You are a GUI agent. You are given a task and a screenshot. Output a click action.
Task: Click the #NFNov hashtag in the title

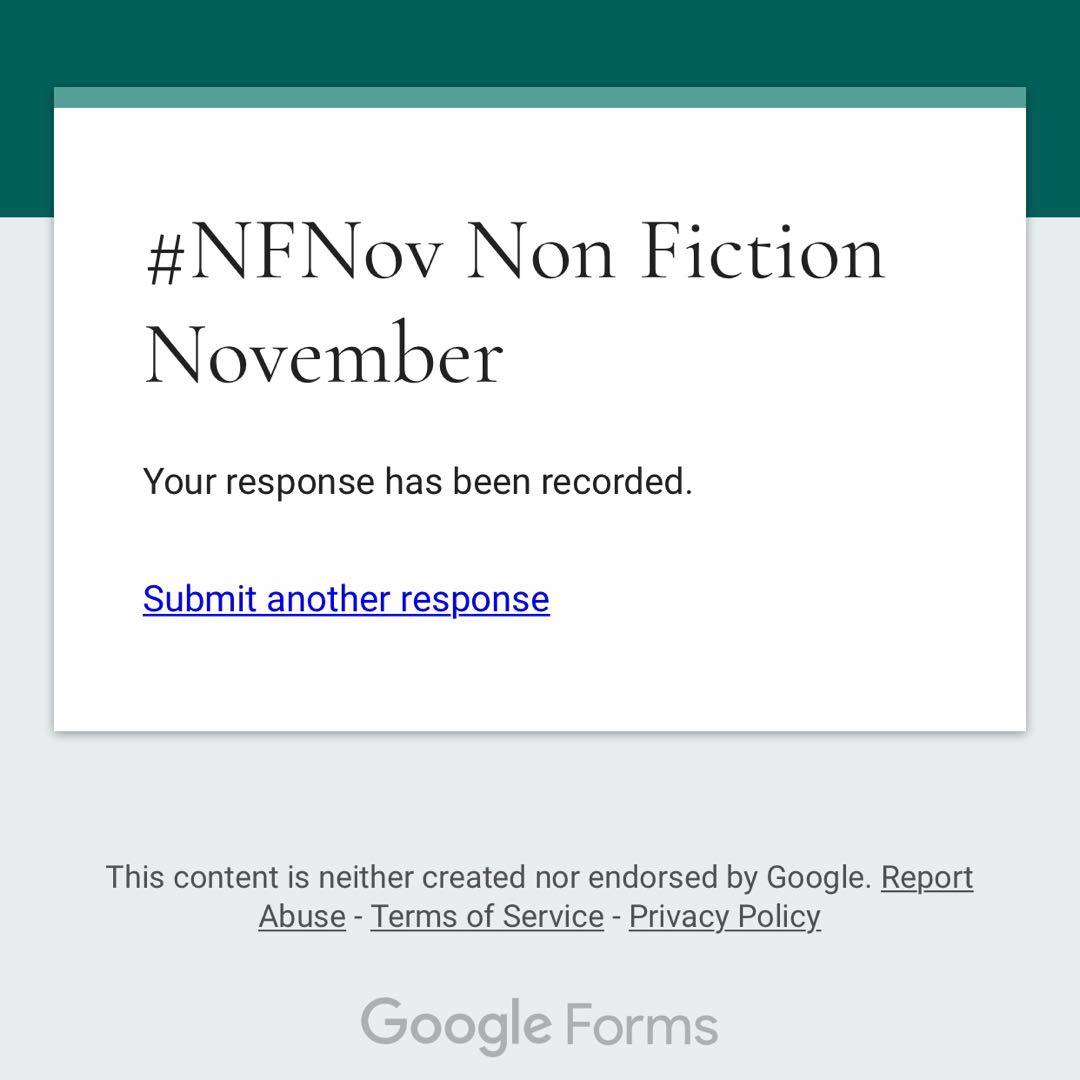[292, 252]
